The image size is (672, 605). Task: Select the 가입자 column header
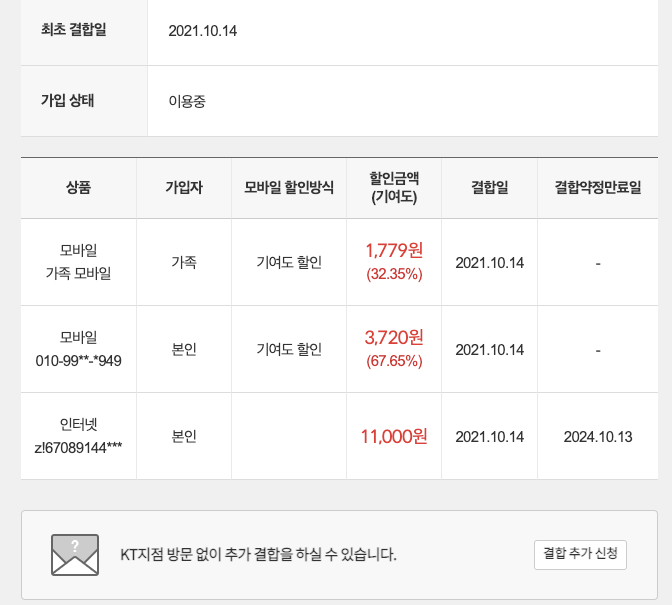[x=184, y=188]
